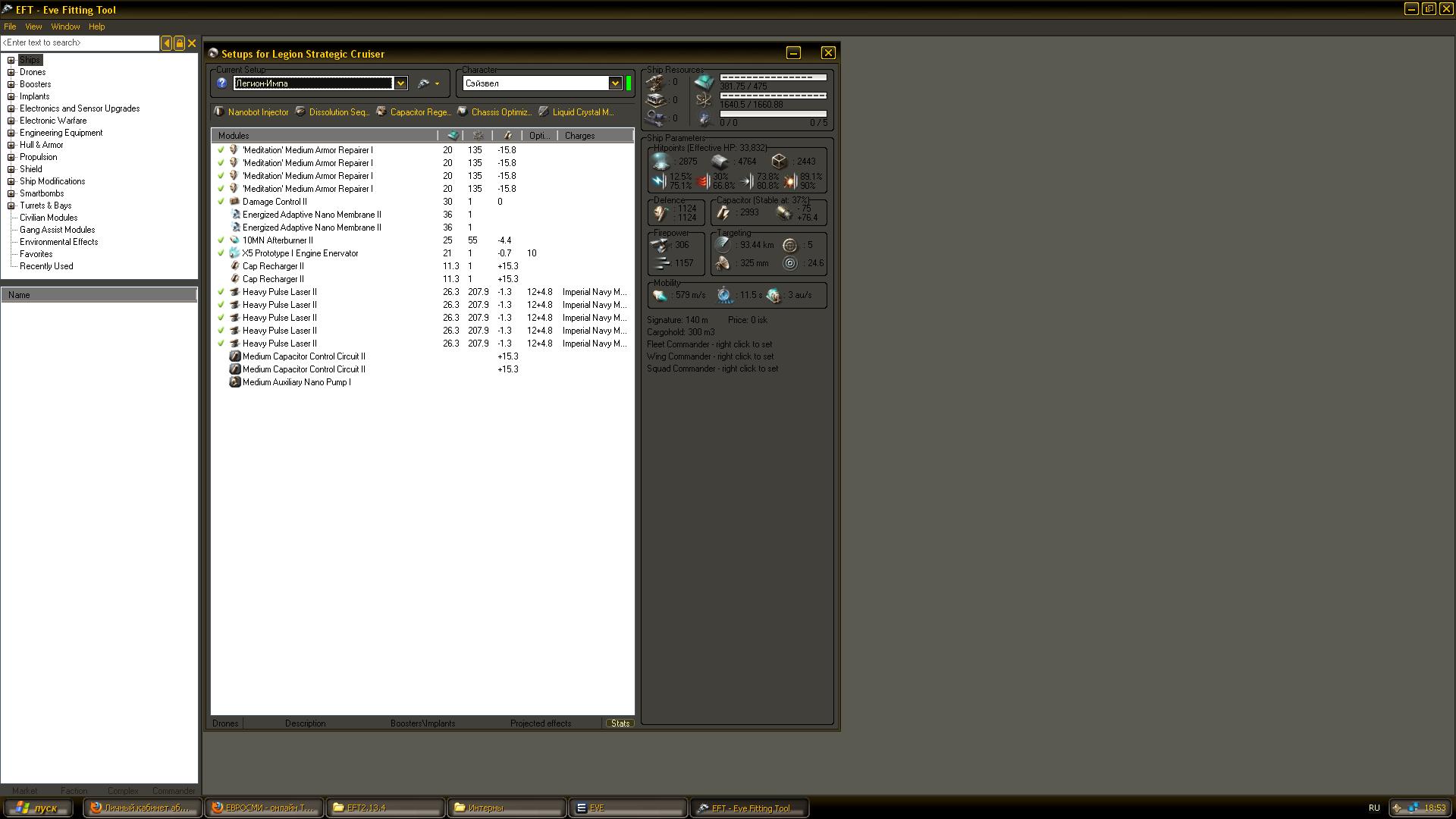1456x819 pixels.
Task: Click the green character status indicator
Action: [629, 83]
